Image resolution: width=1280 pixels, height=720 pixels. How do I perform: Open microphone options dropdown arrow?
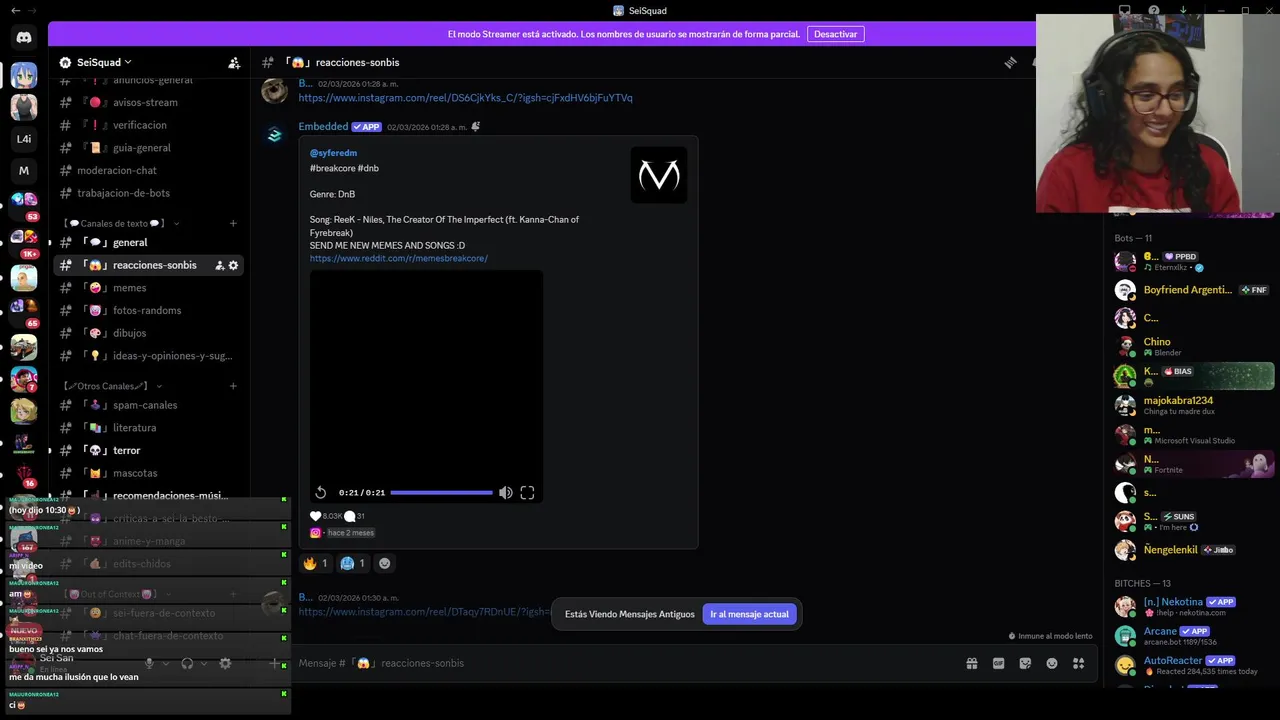click(166, 663)
